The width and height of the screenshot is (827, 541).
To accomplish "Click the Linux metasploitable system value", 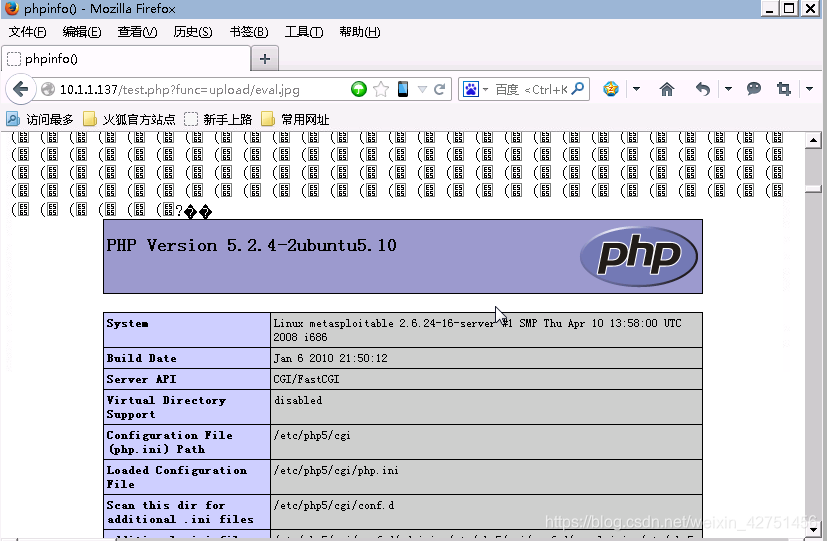I will [477, 330].
